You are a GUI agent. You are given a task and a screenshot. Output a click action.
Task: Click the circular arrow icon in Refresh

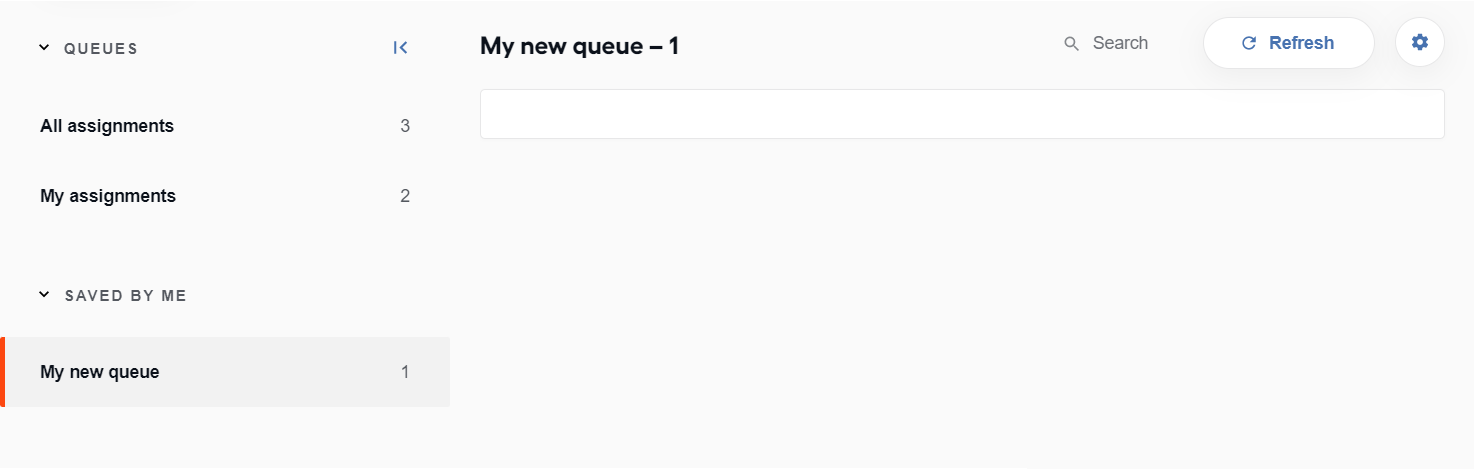1248,43
